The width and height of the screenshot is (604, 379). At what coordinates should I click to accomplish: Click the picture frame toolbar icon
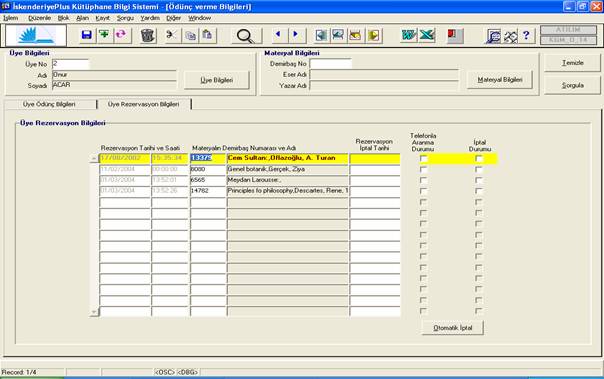point(338,35)
